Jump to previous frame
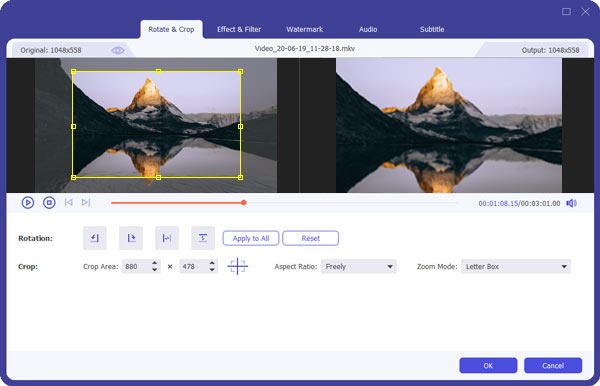 (x=68, y=202)
